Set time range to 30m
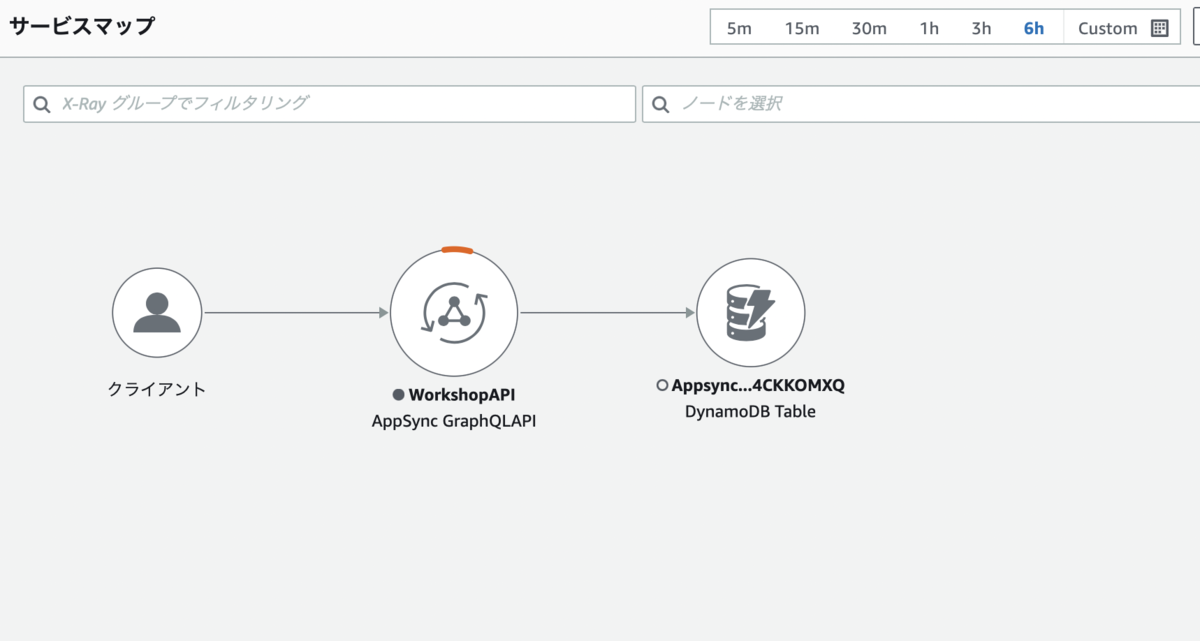1200x641 pixels. coord(869,28)
